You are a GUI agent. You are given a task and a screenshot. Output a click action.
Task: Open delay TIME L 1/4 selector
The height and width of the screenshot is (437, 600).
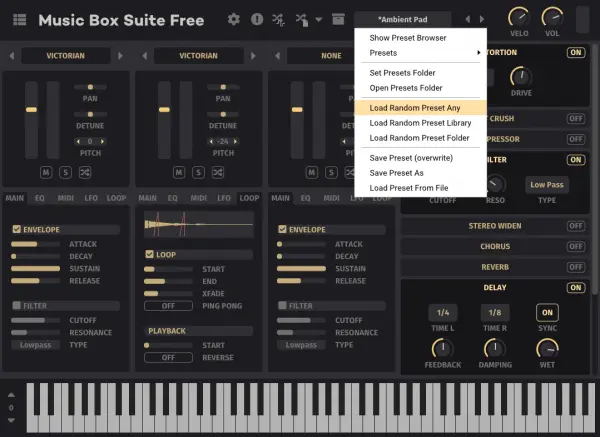[x=443, y=313]
